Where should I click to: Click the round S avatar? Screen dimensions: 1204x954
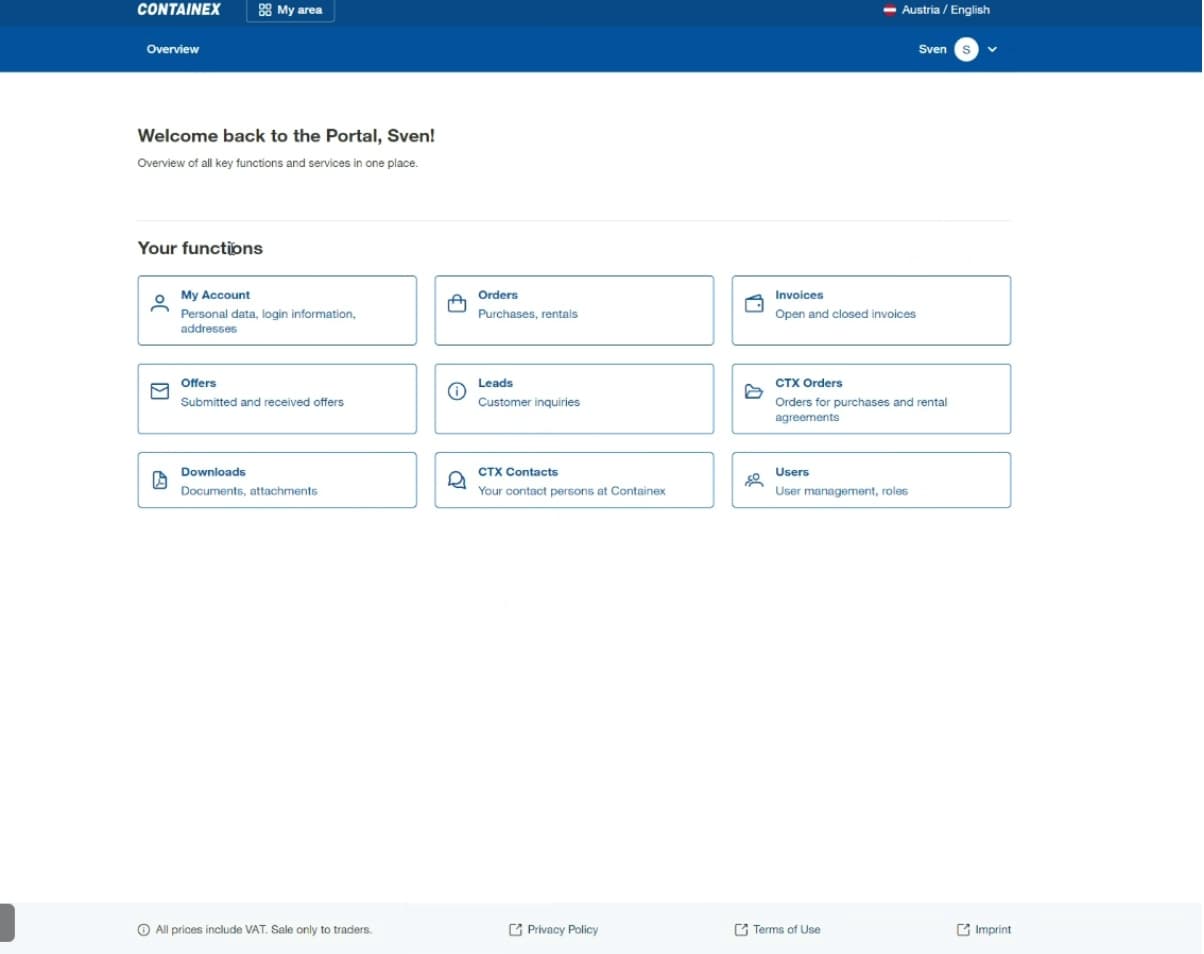[x=965, y=49]
